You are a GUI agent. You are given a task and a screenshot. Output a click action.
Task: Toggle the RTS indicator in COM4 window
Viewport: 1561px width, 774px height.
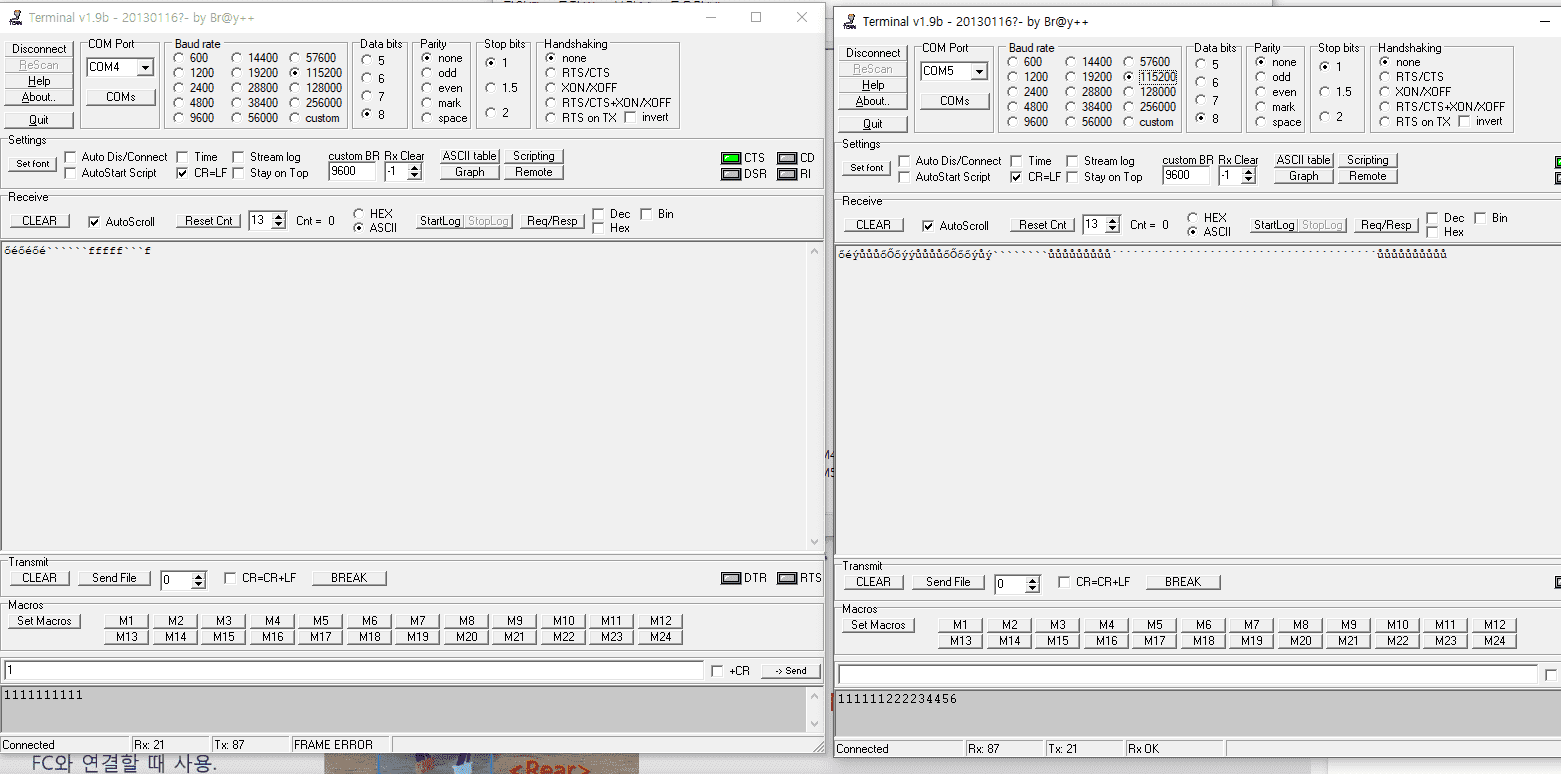pos(787,578)
